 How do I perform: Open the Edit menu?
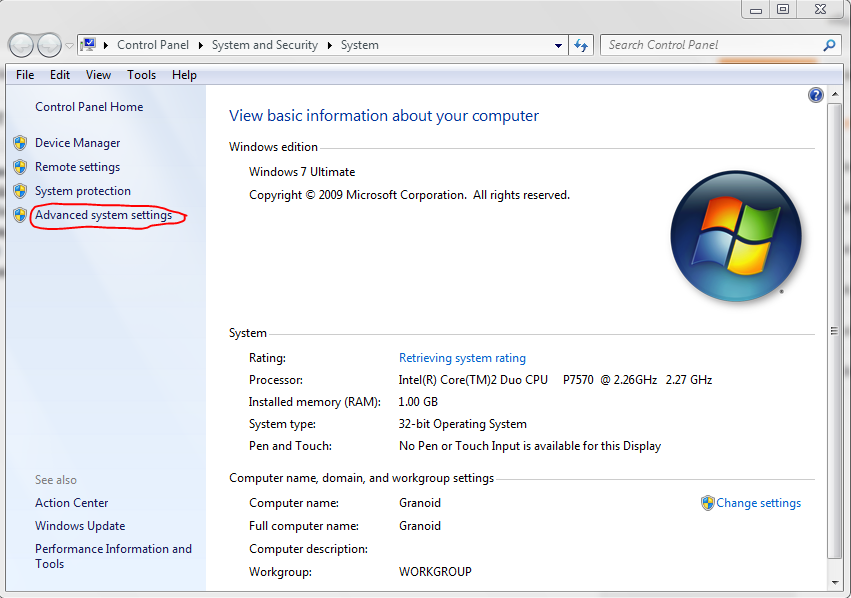pyautogui.click(x=60, y=75)
